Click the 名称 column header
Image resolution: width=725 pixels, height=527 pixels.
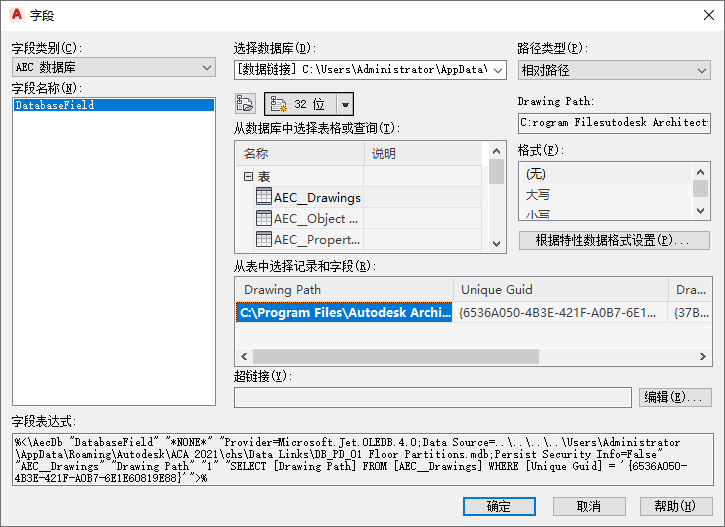300,153
